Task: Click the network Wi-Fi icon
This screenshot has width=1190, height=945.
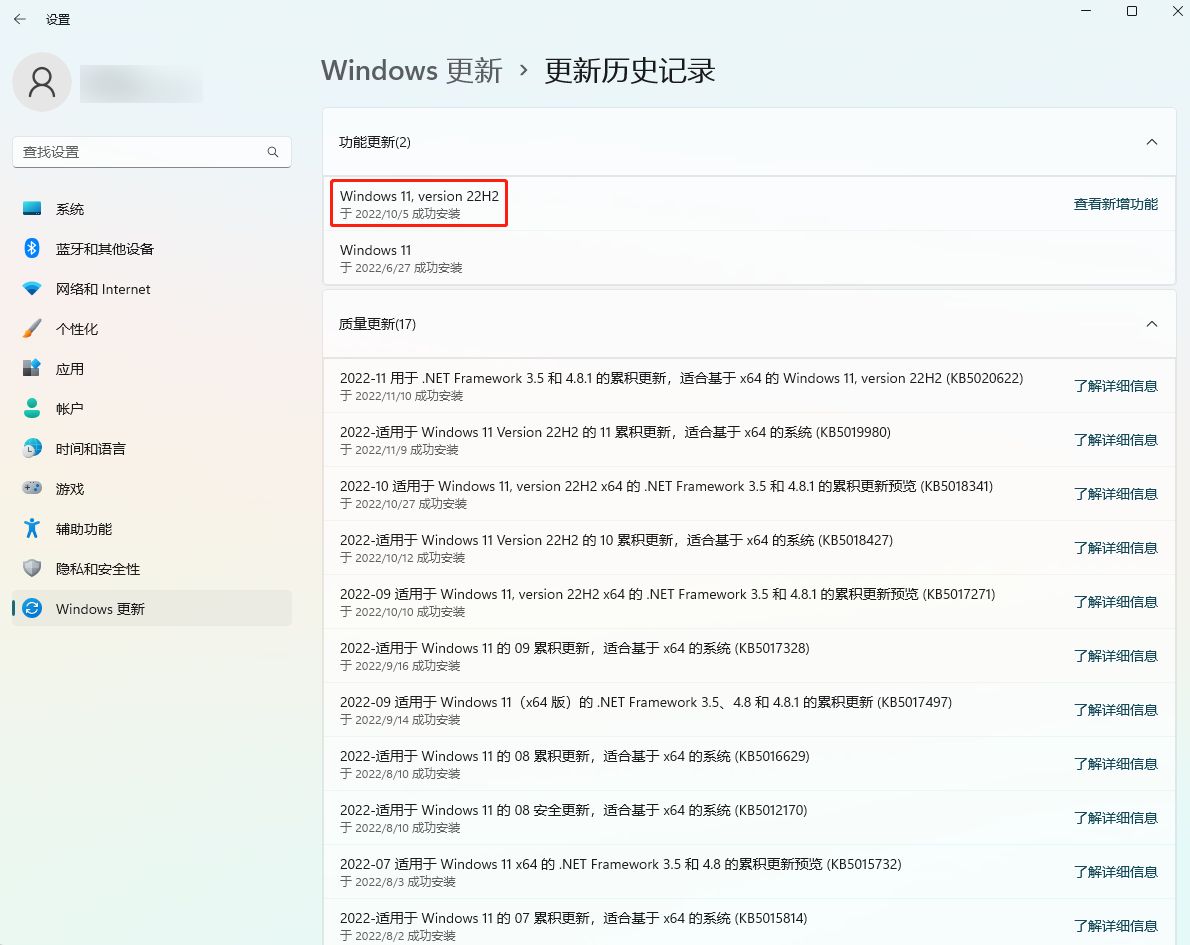Action: (x=32, y=288)
